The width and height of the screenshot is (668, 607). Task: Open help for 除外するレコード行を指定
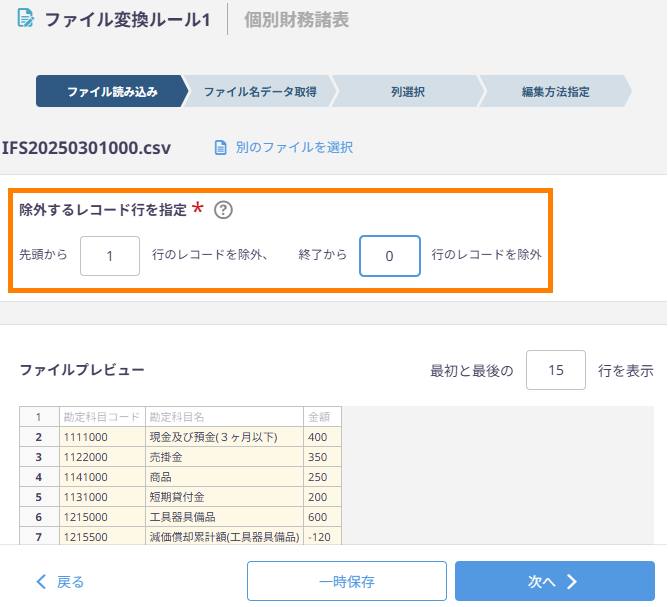223,210
